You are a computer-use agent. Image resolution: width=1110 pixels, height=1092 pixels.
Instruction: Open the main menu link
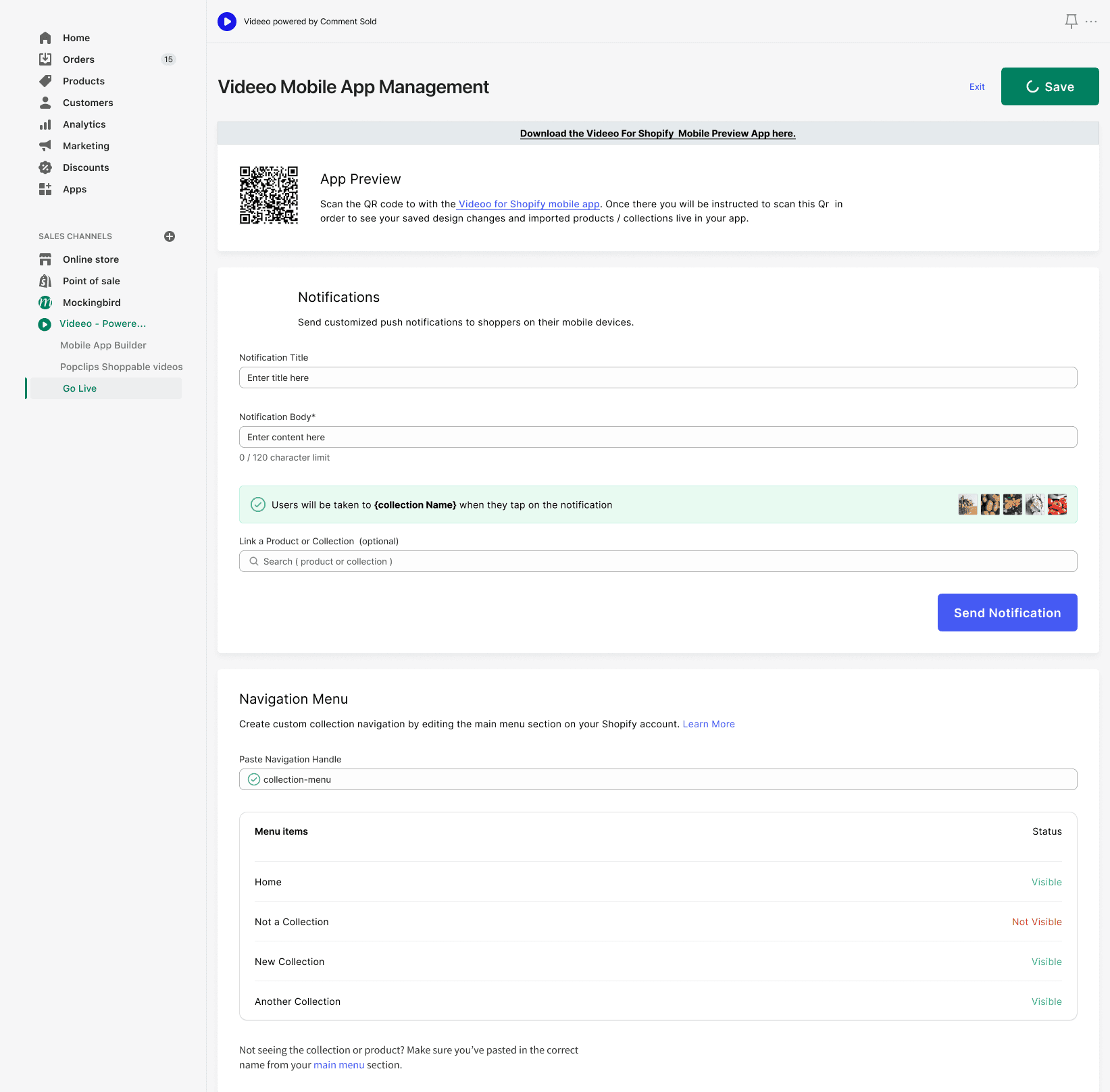(339, 1065)
